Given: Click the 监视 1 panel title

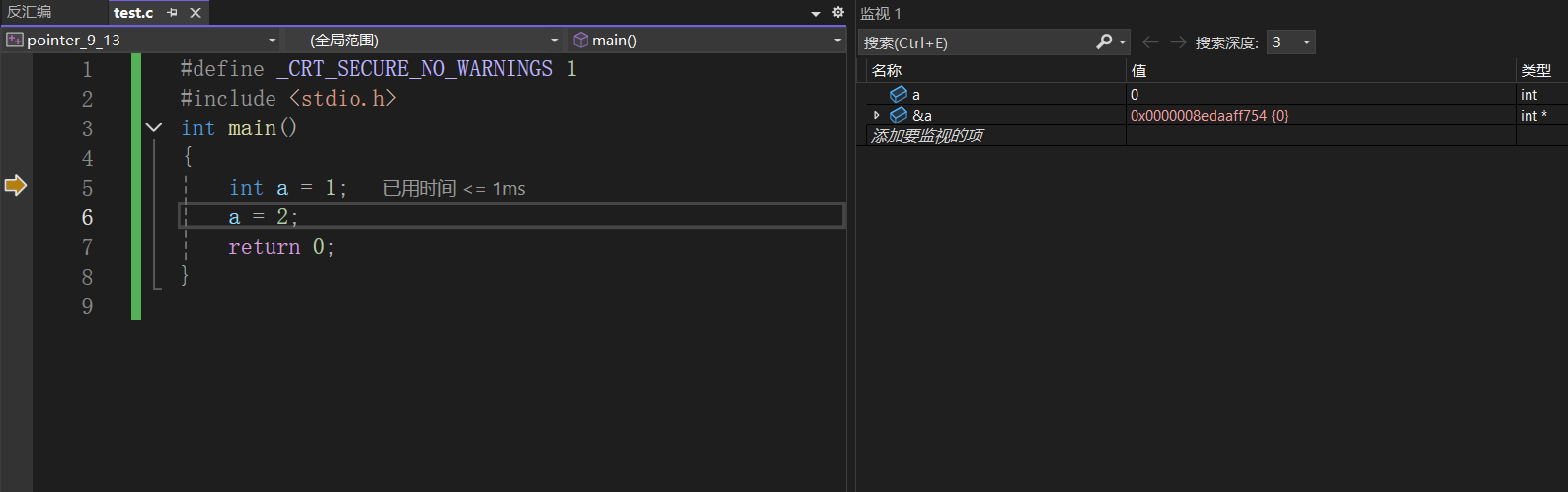Looking at the screenshot, I should pos(881,13).
